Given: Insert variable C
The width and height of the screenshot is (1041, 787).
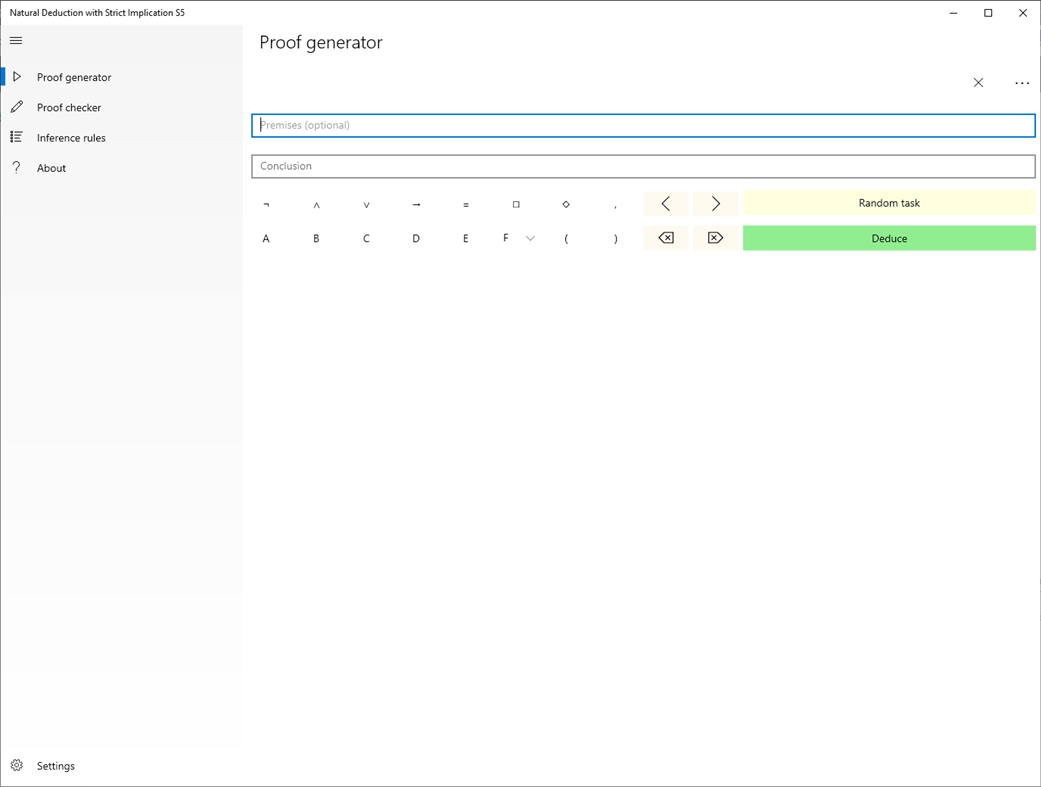Looking at the screenshot, I should 366,238.
